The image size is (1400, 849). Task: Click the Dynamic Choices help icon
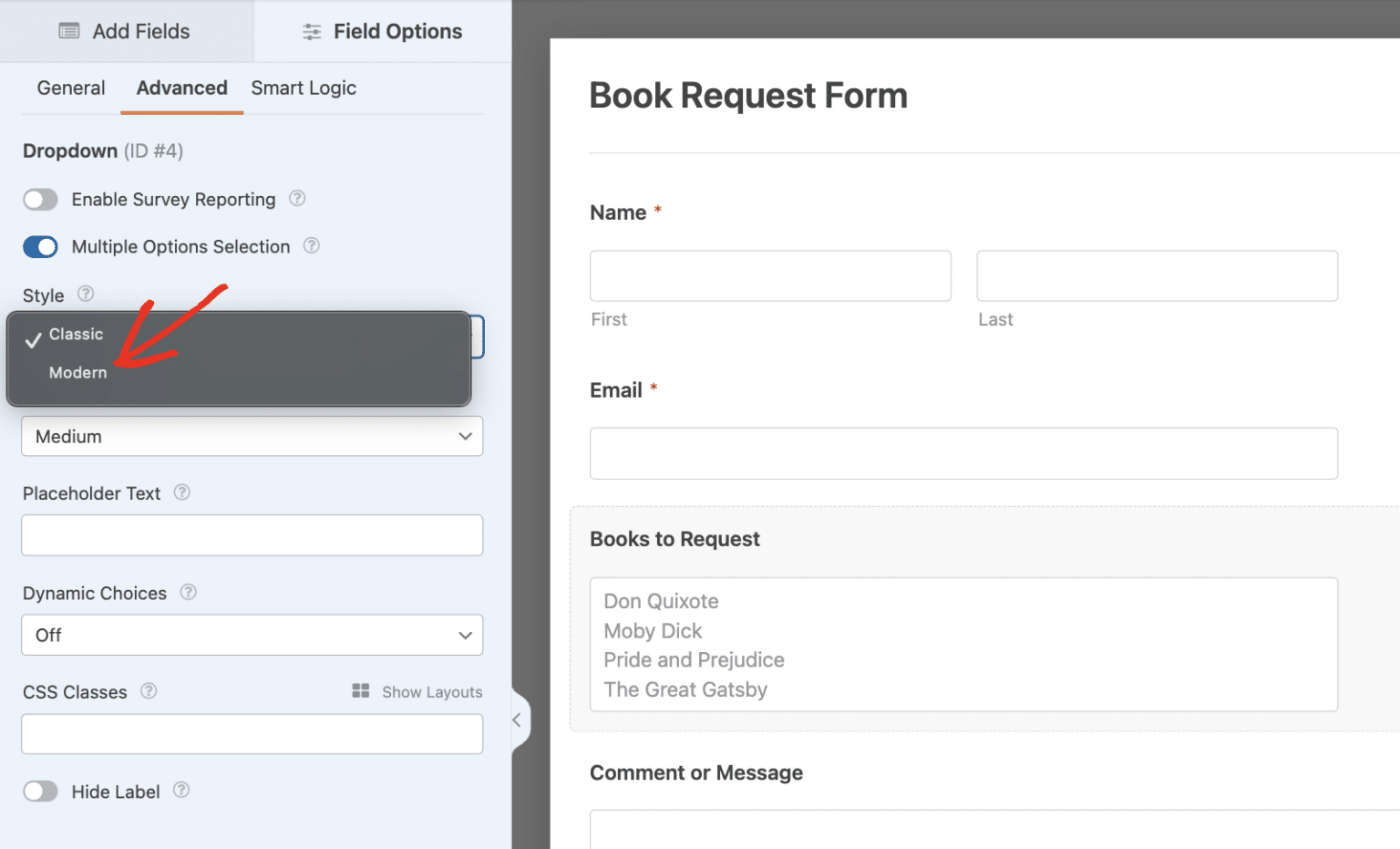(x=189, y=593)
